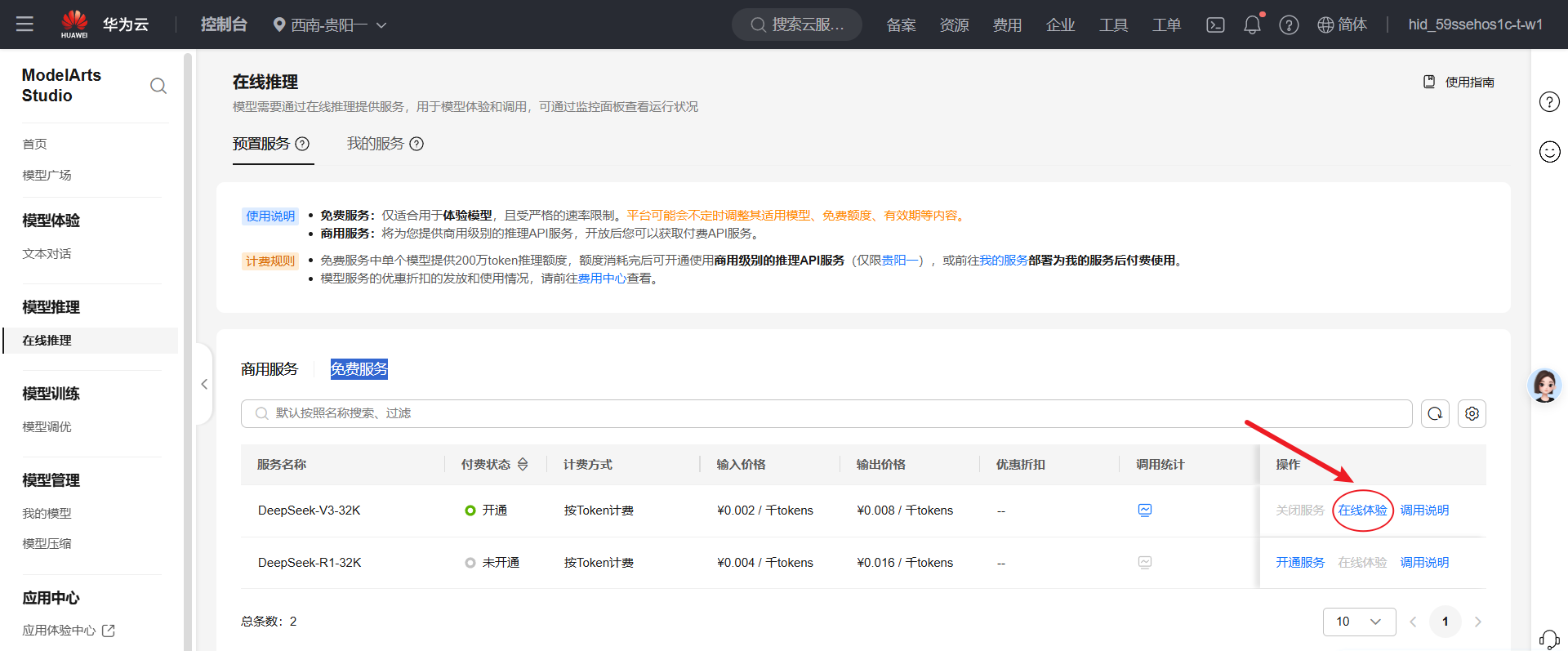Open 应用体验中心 in sidebar
Image resolution: width=1568 pixels, height=651 pixels.
[59, 631]
